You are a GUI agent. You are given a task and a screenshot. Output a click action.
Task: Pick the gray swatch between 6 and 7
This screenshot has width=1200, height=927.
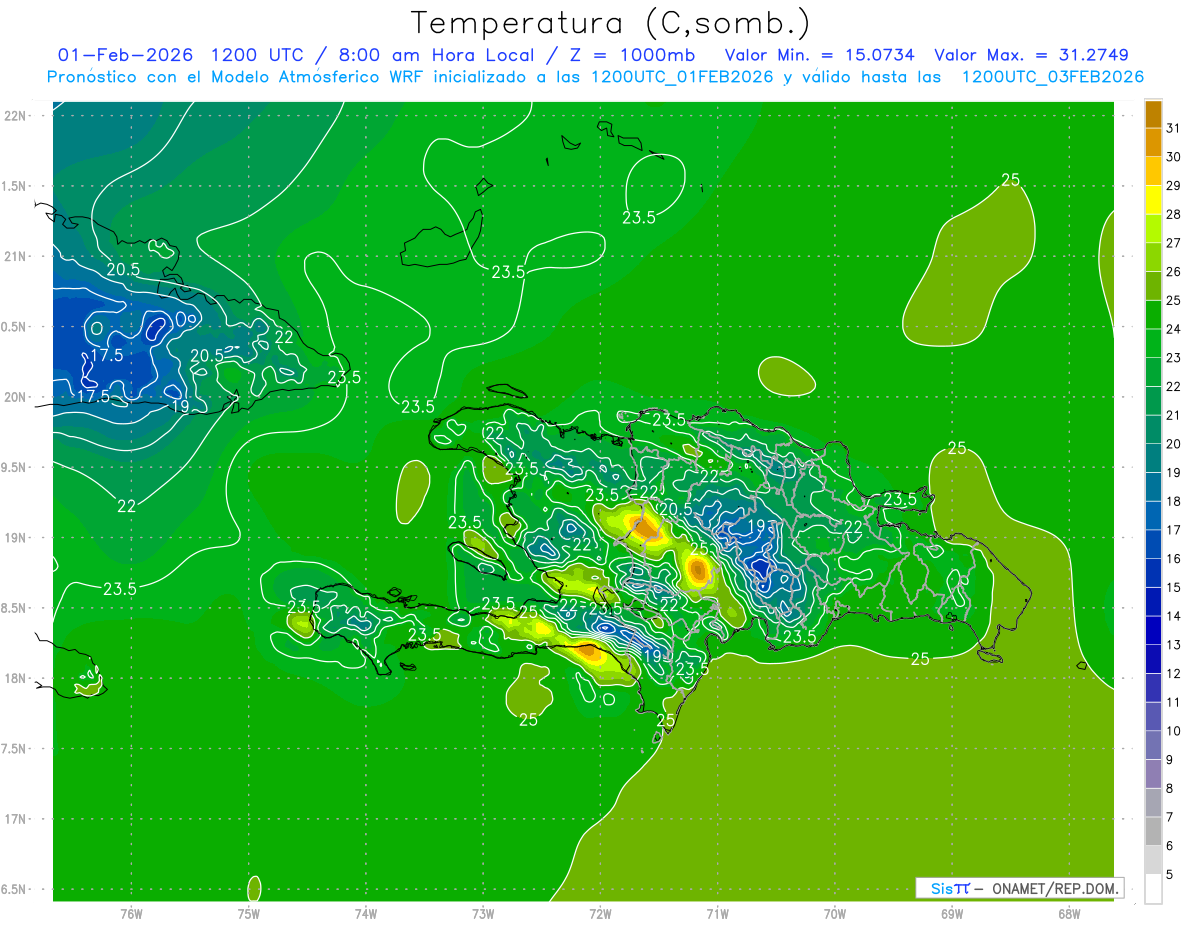click(1153, 831)
